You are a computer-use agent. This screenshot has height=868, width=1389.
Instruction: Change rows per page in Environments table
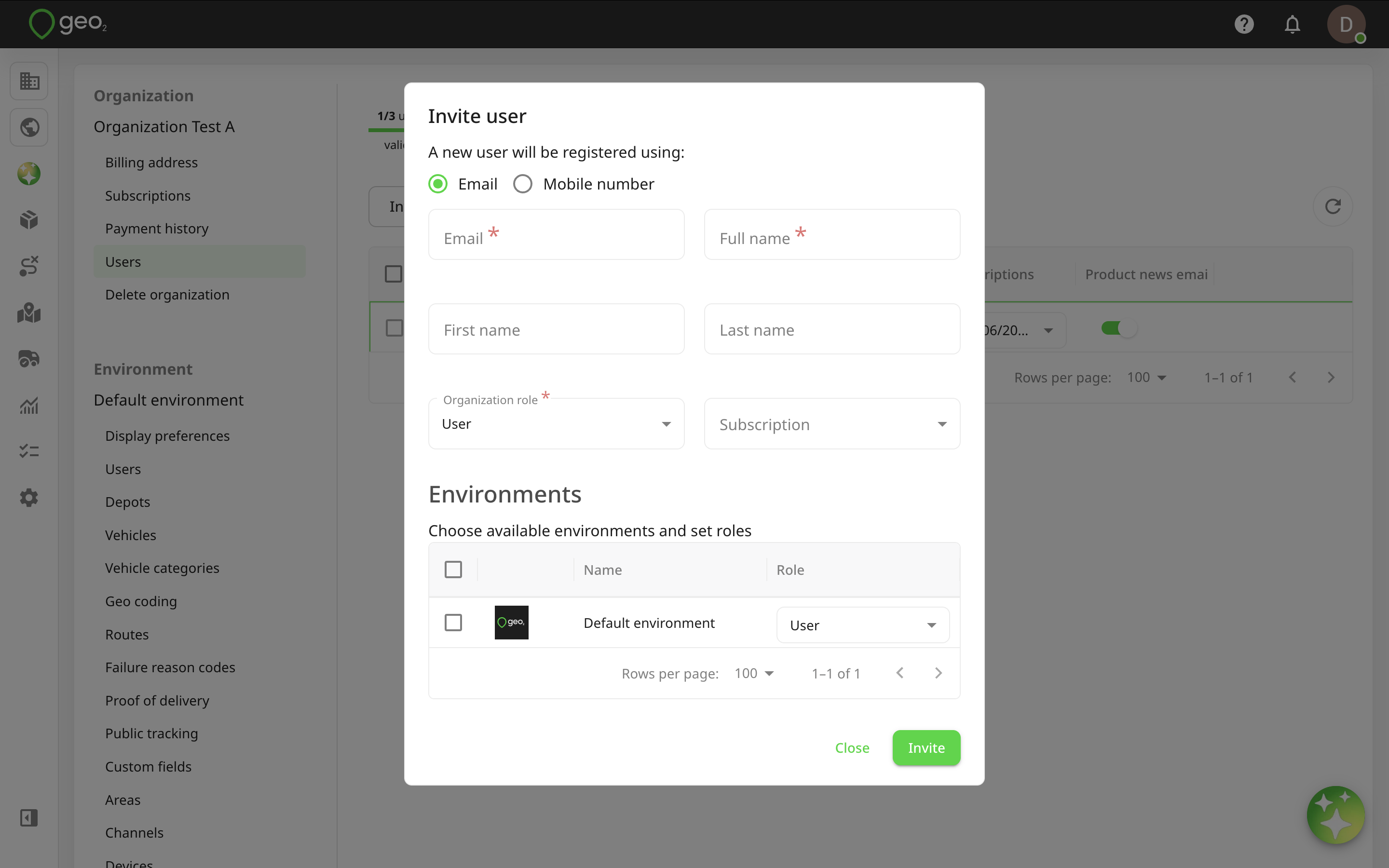[x=754, y=673]
